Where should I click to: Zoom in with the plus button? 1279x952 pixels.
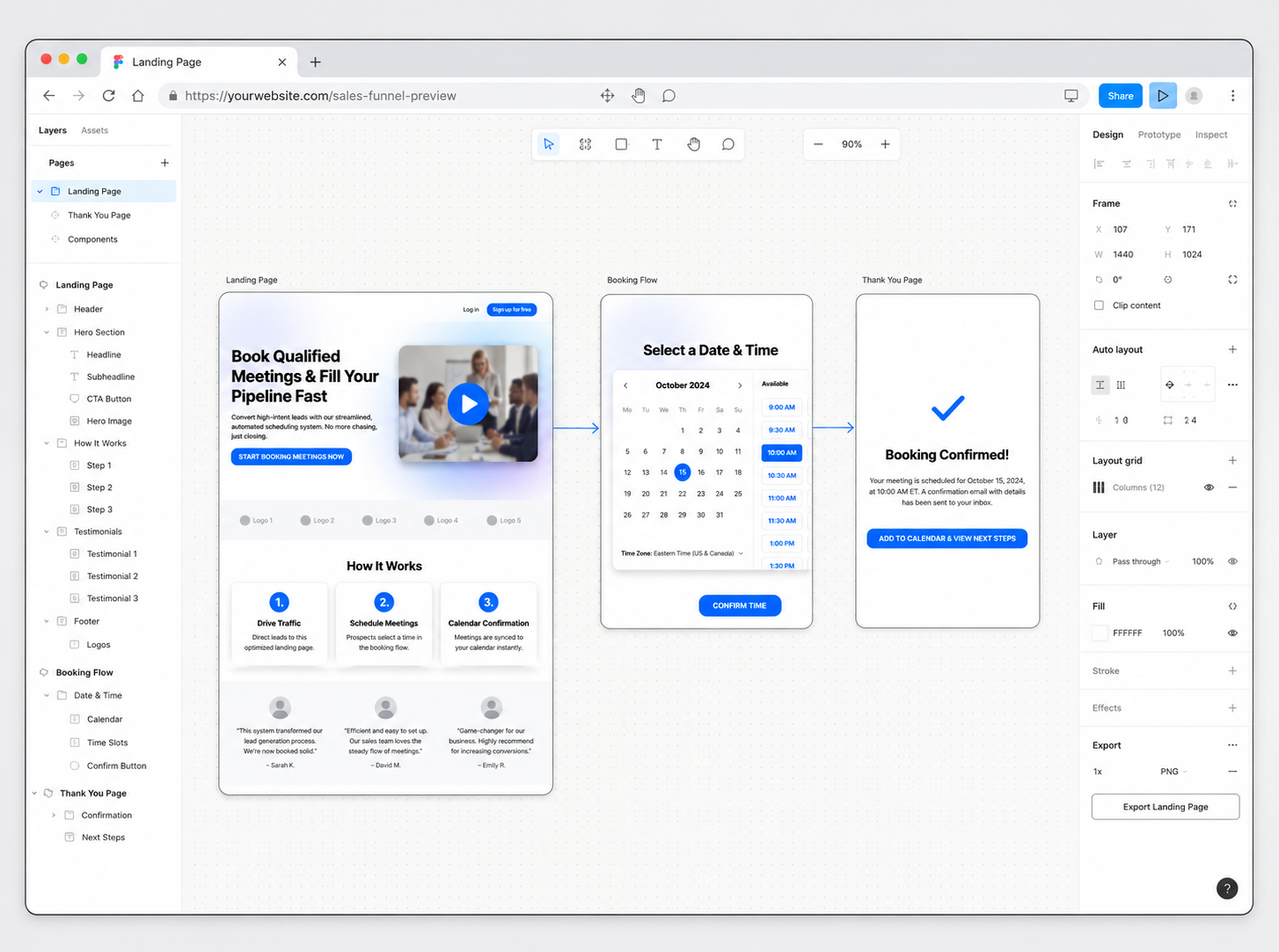tap(885, 144)
